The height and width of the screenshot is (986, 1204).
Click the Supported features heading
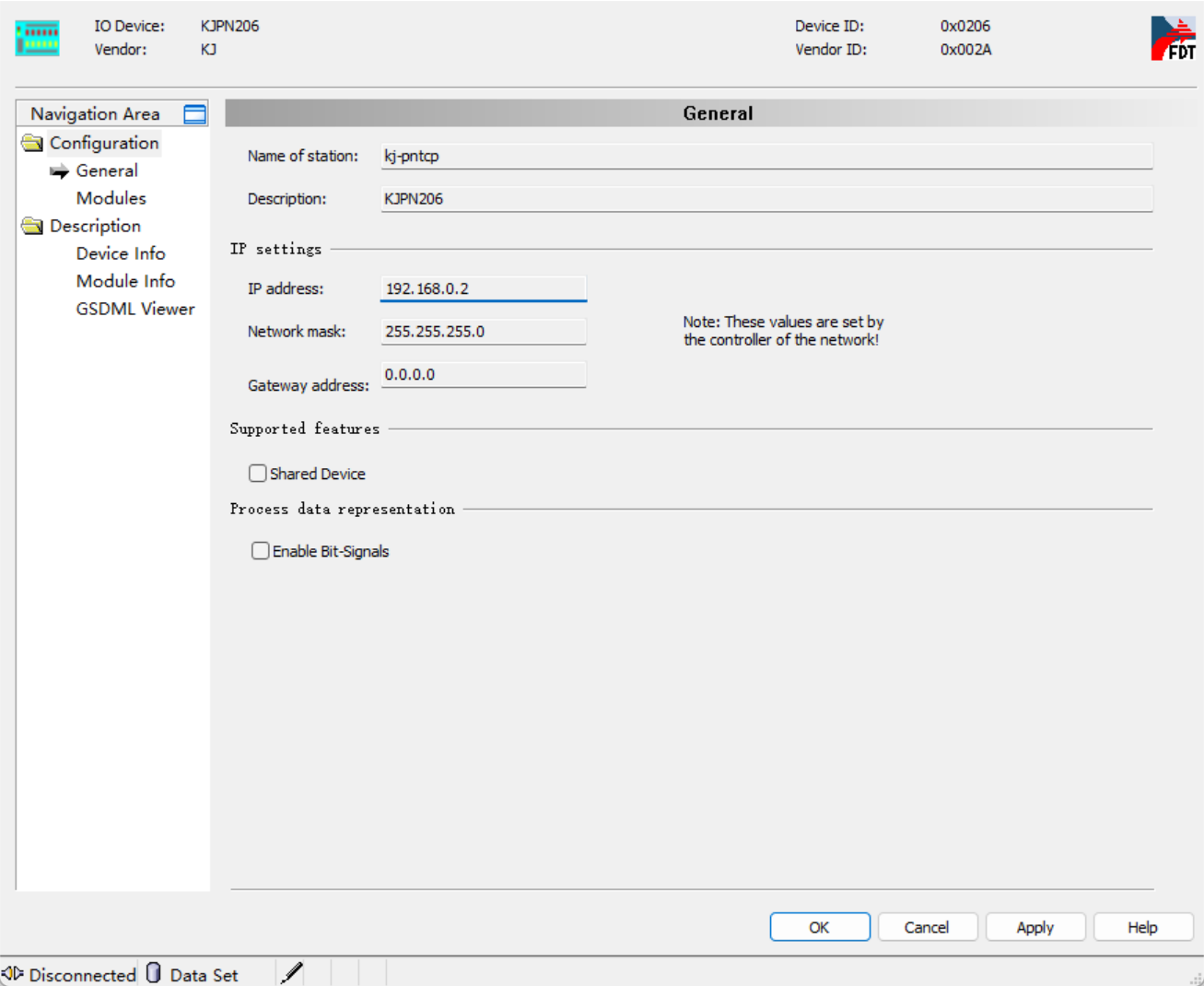[305, 428]
